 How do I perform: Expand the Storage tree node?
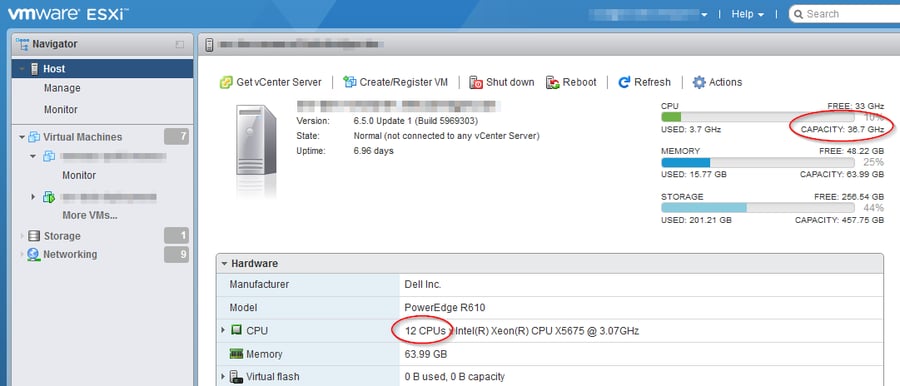pyautogui.click(x=22, y=236)
